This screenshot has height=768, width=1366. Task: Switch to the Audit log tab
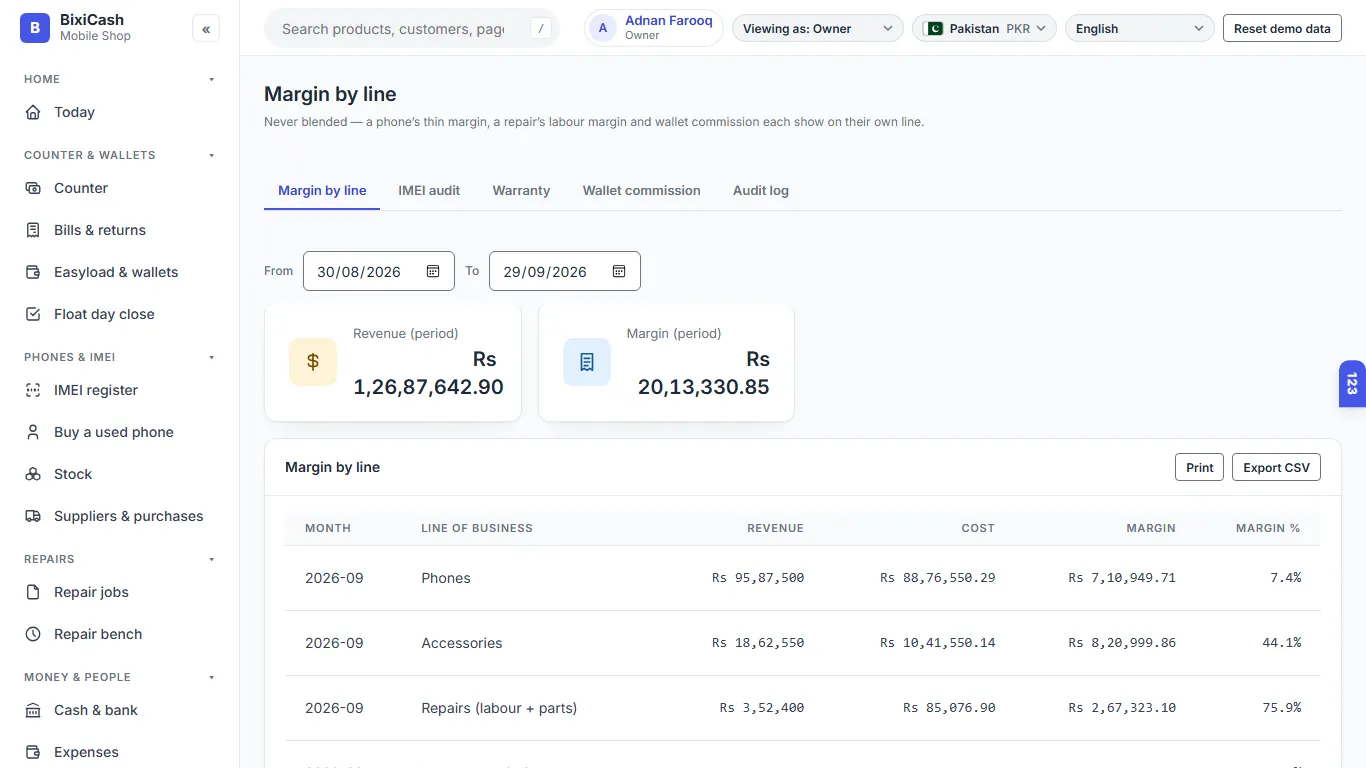click(761, 190)
